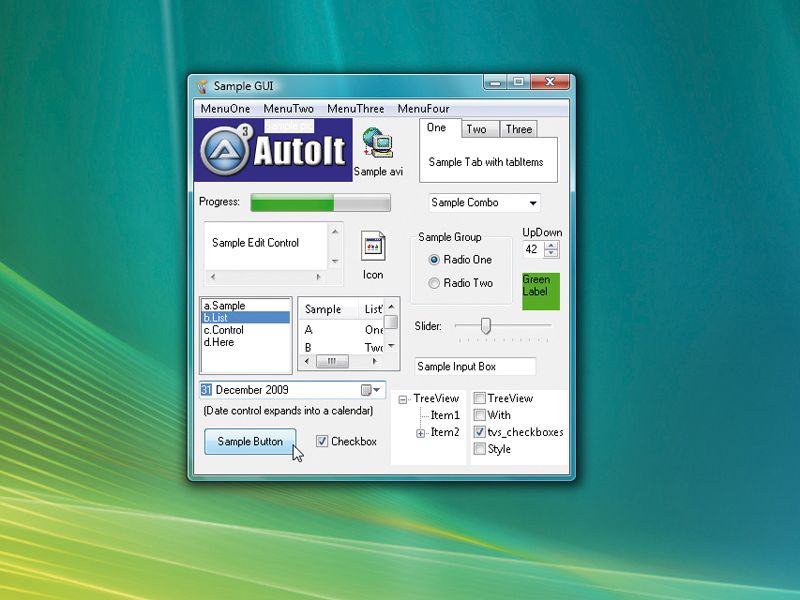The width and height of the screenshot is (800, 600).
Task: Select row B in the listview
Action: [341, 347]
